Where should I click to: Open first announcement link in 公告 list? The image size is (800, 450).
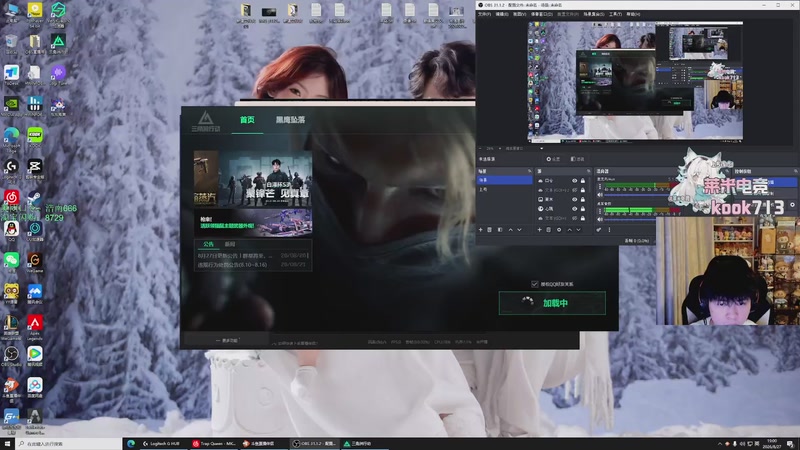[235, 256]
